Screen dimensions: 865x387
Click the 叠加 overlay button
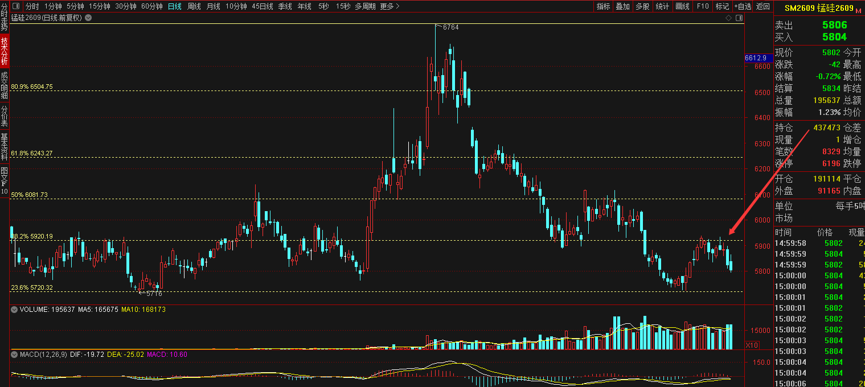click(623, 7)
